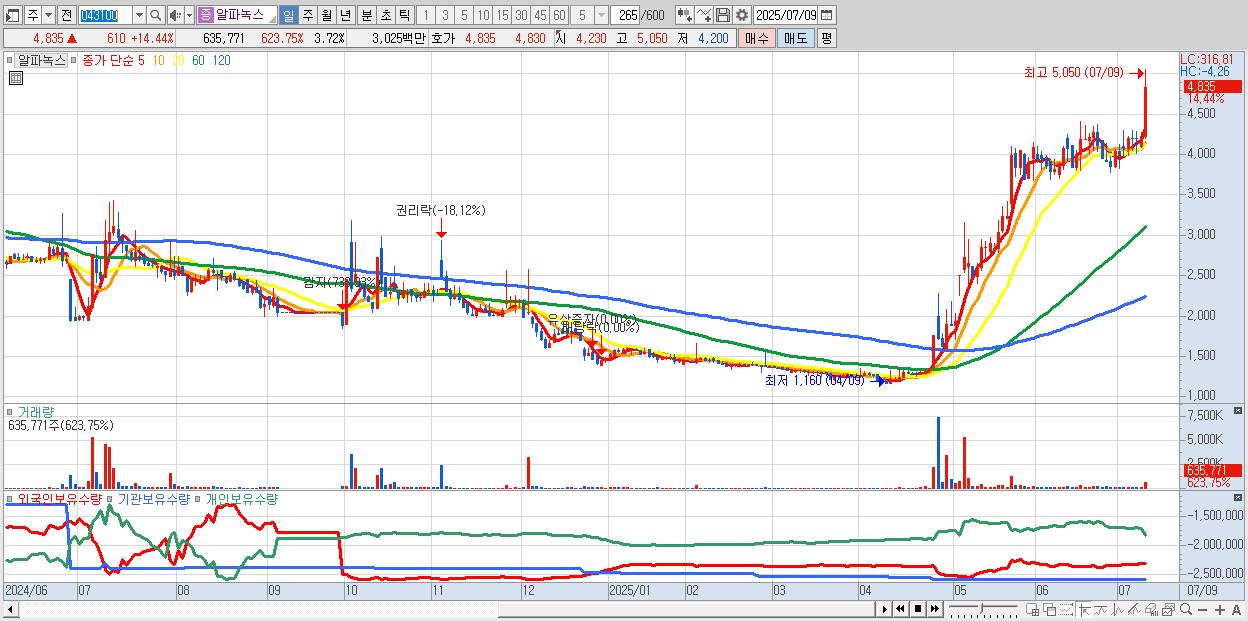The width and height of the screenshot is (1248, 621).
Task: Expand the 알파녹스 stock name box
Action: click(271, 19)
